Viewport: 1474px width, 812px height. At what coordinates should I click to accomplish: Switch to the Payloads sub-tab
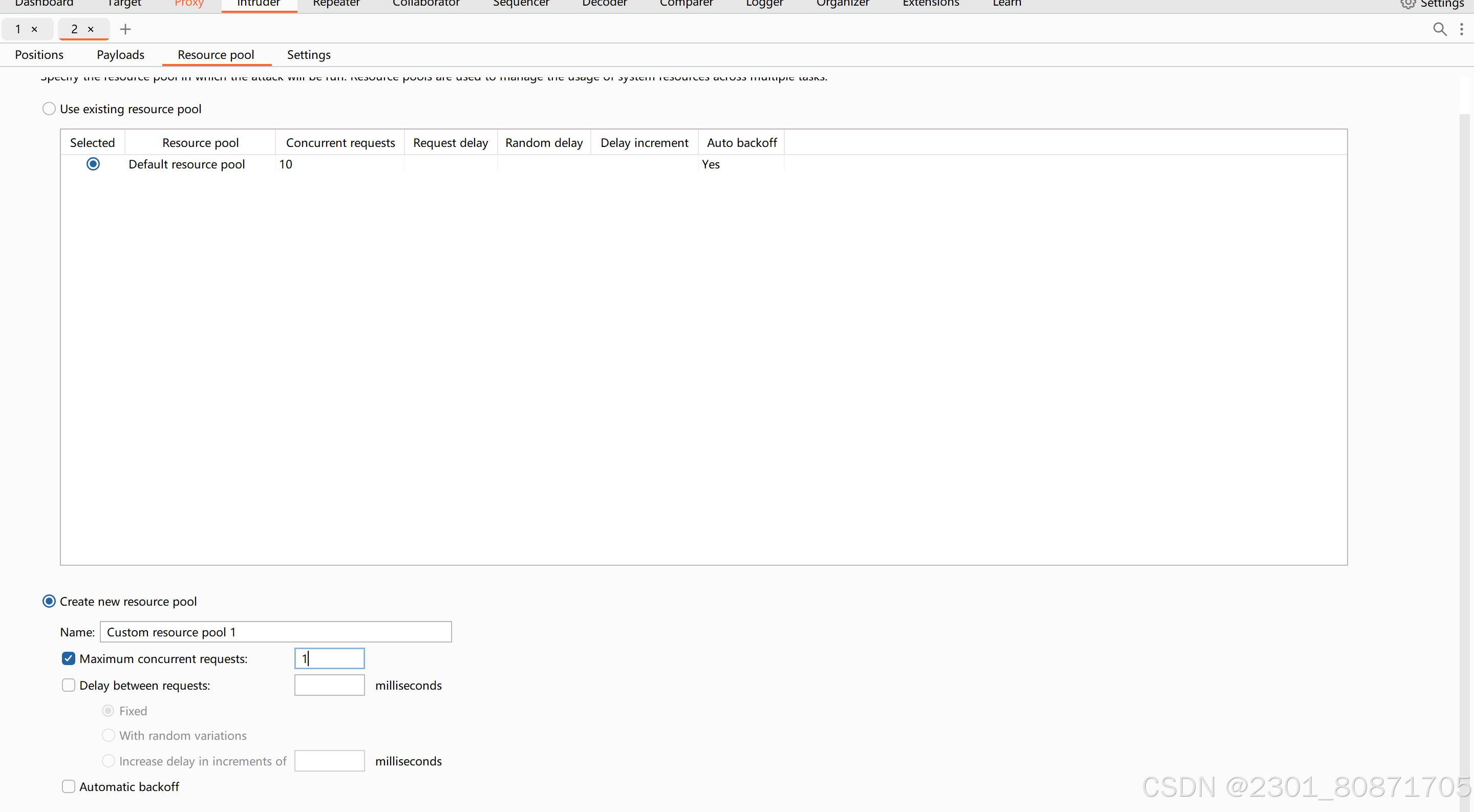pos(120,55)
